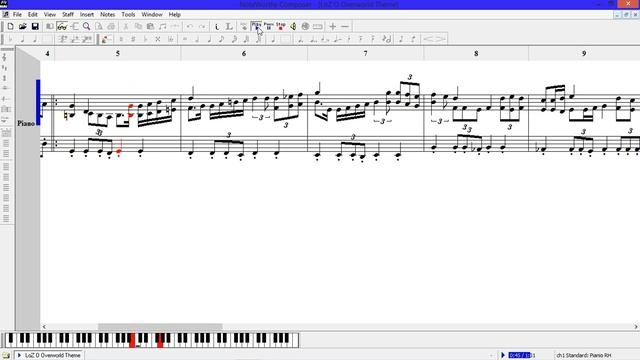Click the cut scissors icon
The height and width of the screenshot is (360, 640).
point(126,27)
